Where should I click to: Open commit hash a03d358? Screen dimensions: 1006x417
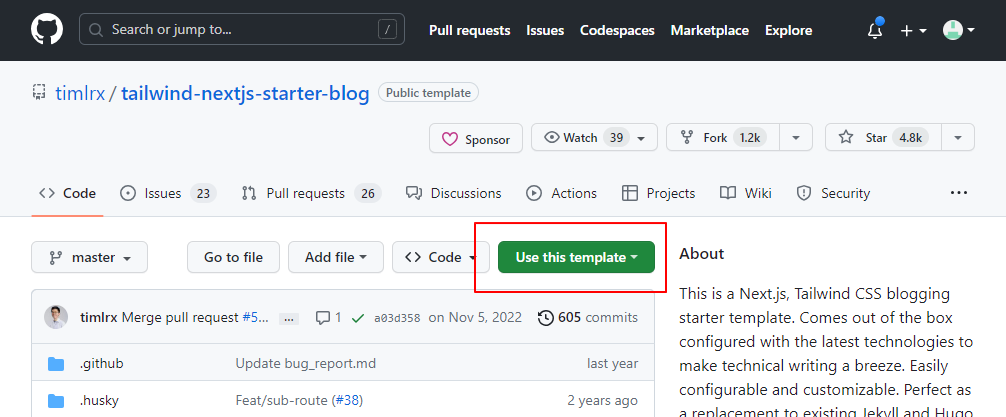click(397, 318)
